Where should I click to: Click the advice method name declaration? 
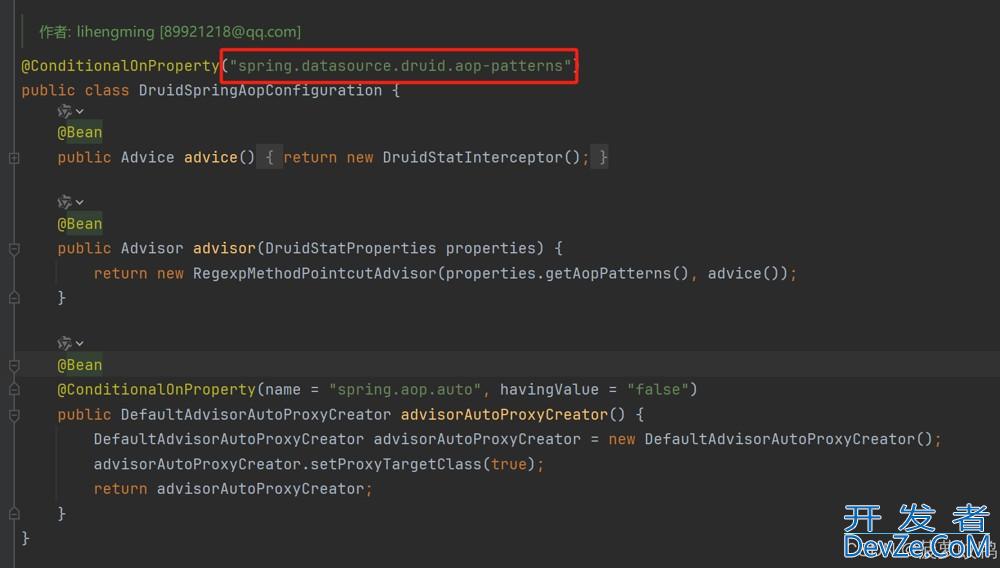coord(210,157)
